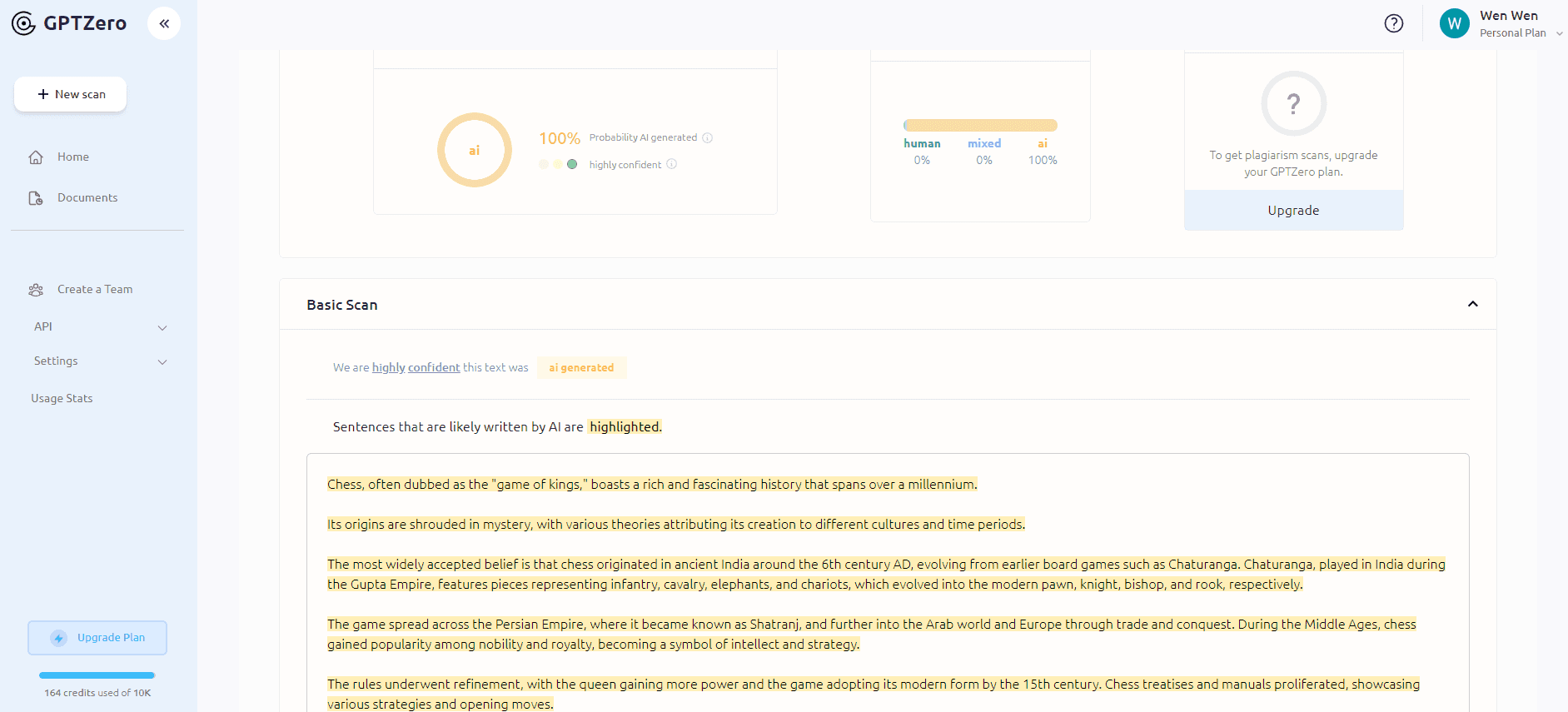Click info icon next to highly confident
Screen dimensions: 1568x712
(671, 164)
